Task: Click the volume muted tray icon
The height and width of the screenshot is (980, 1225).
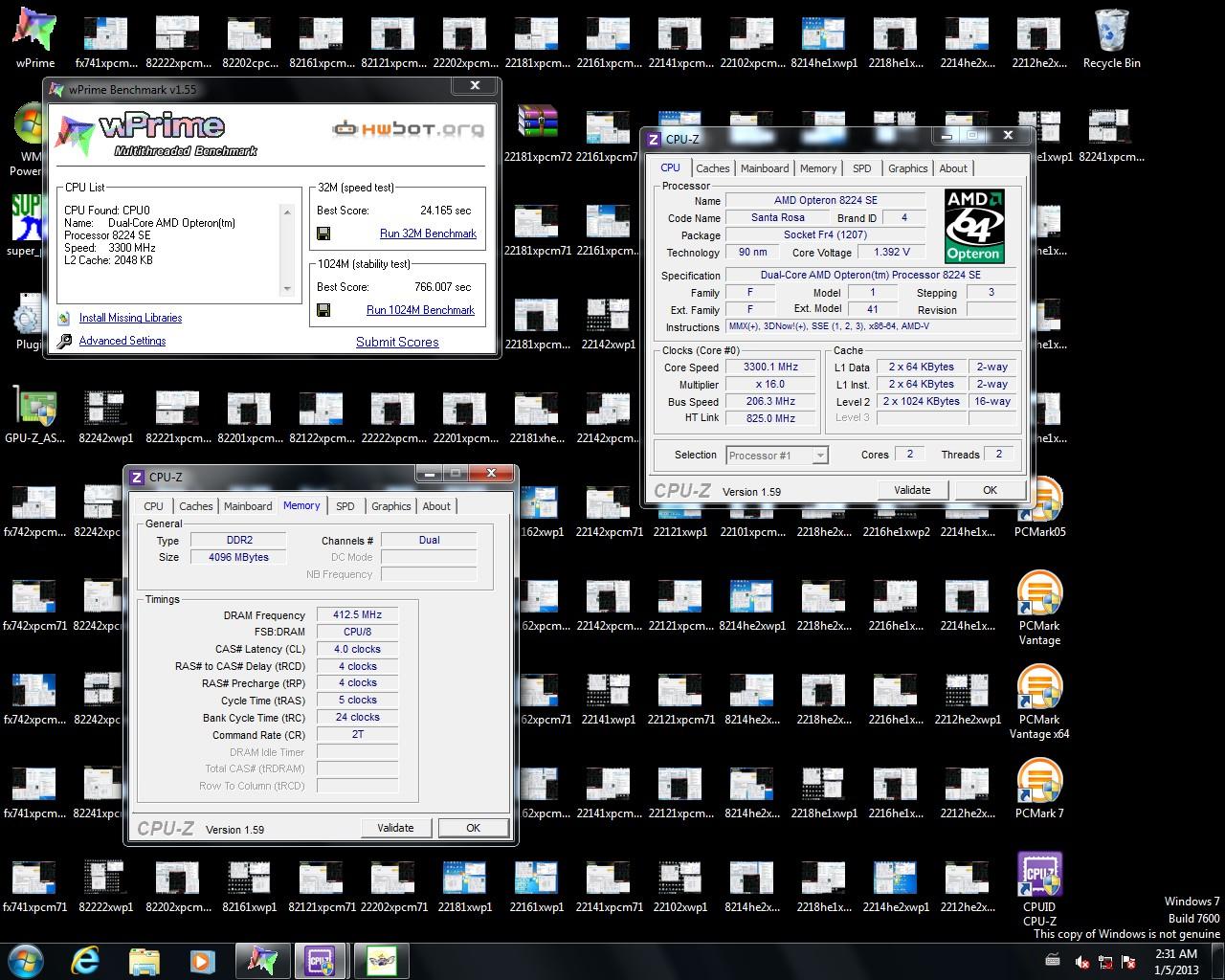Action: pyautogui.click(x=1082, y=961)
